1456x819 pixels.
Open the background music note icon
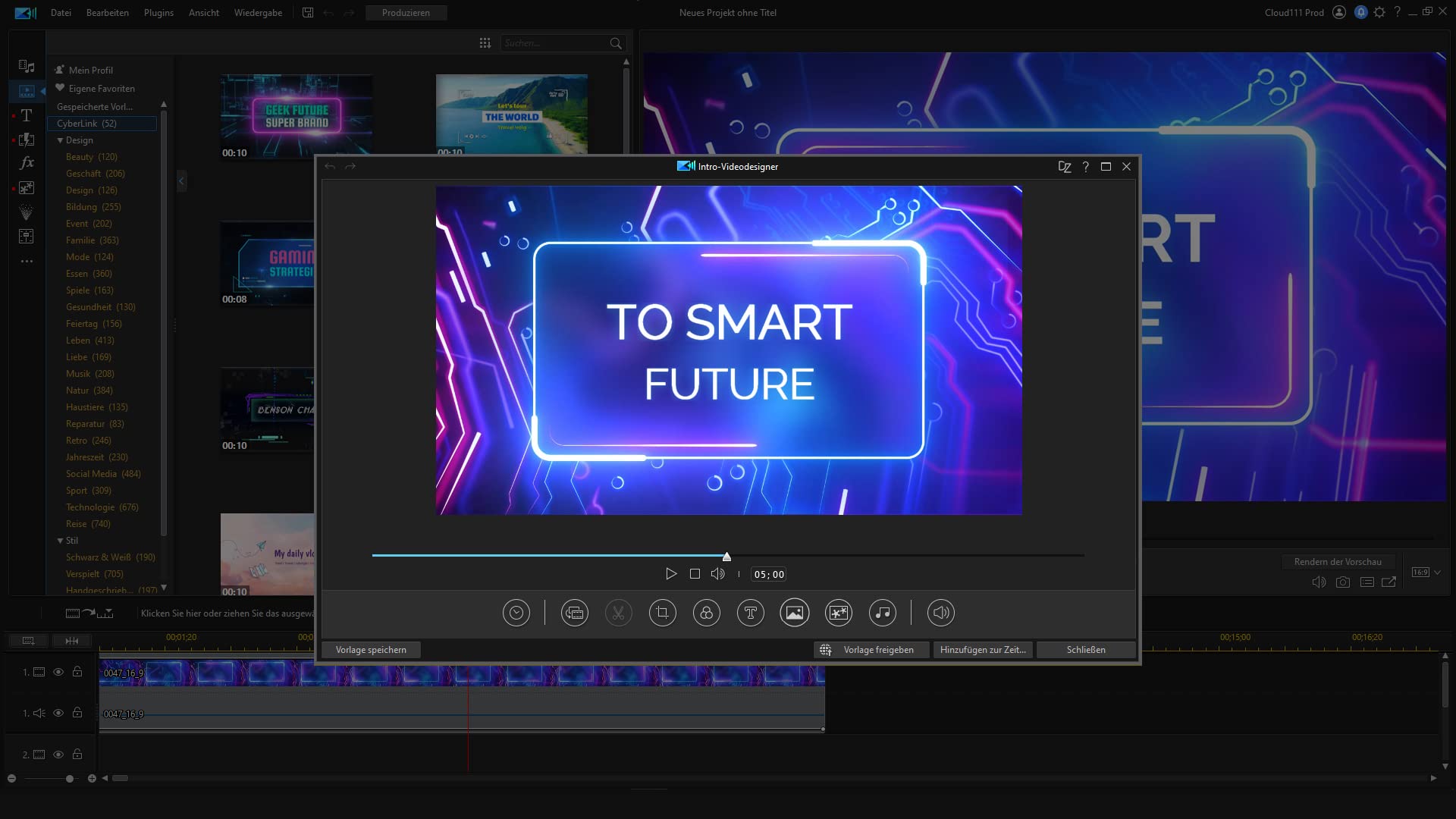tap(883, 613)
